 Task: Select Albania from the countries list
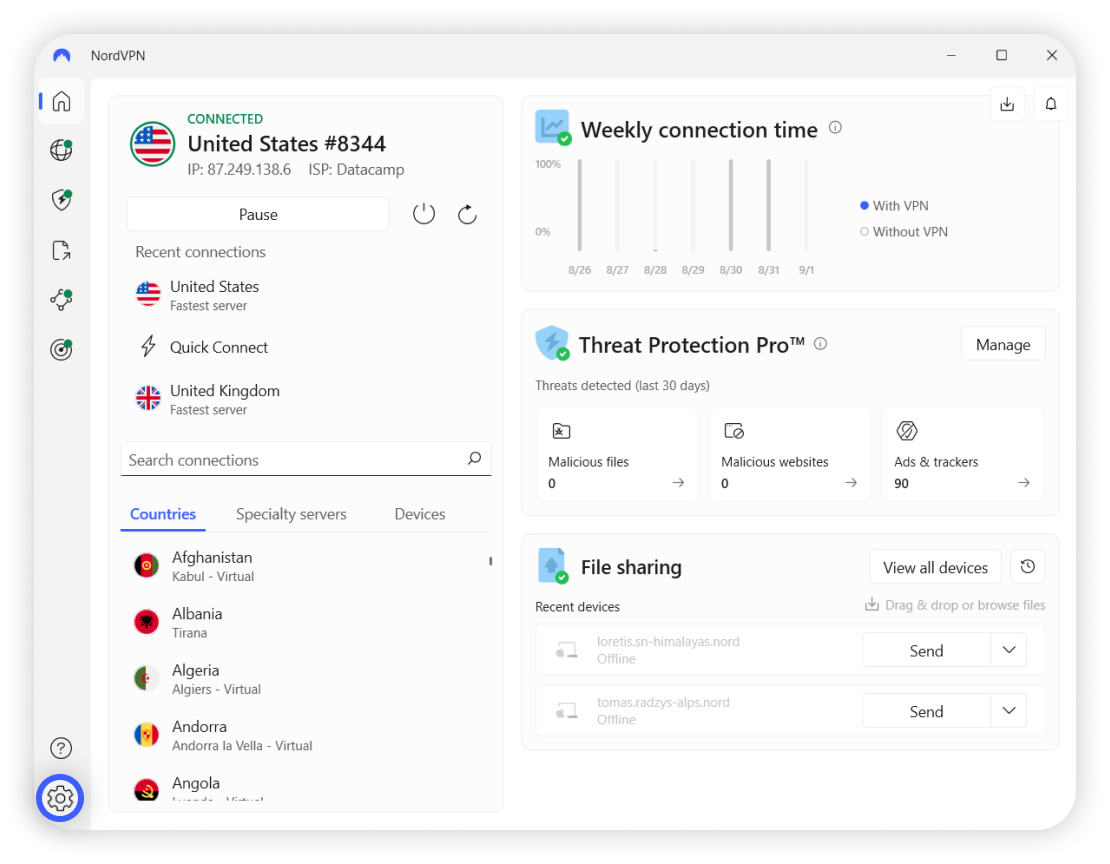(197, 622)
